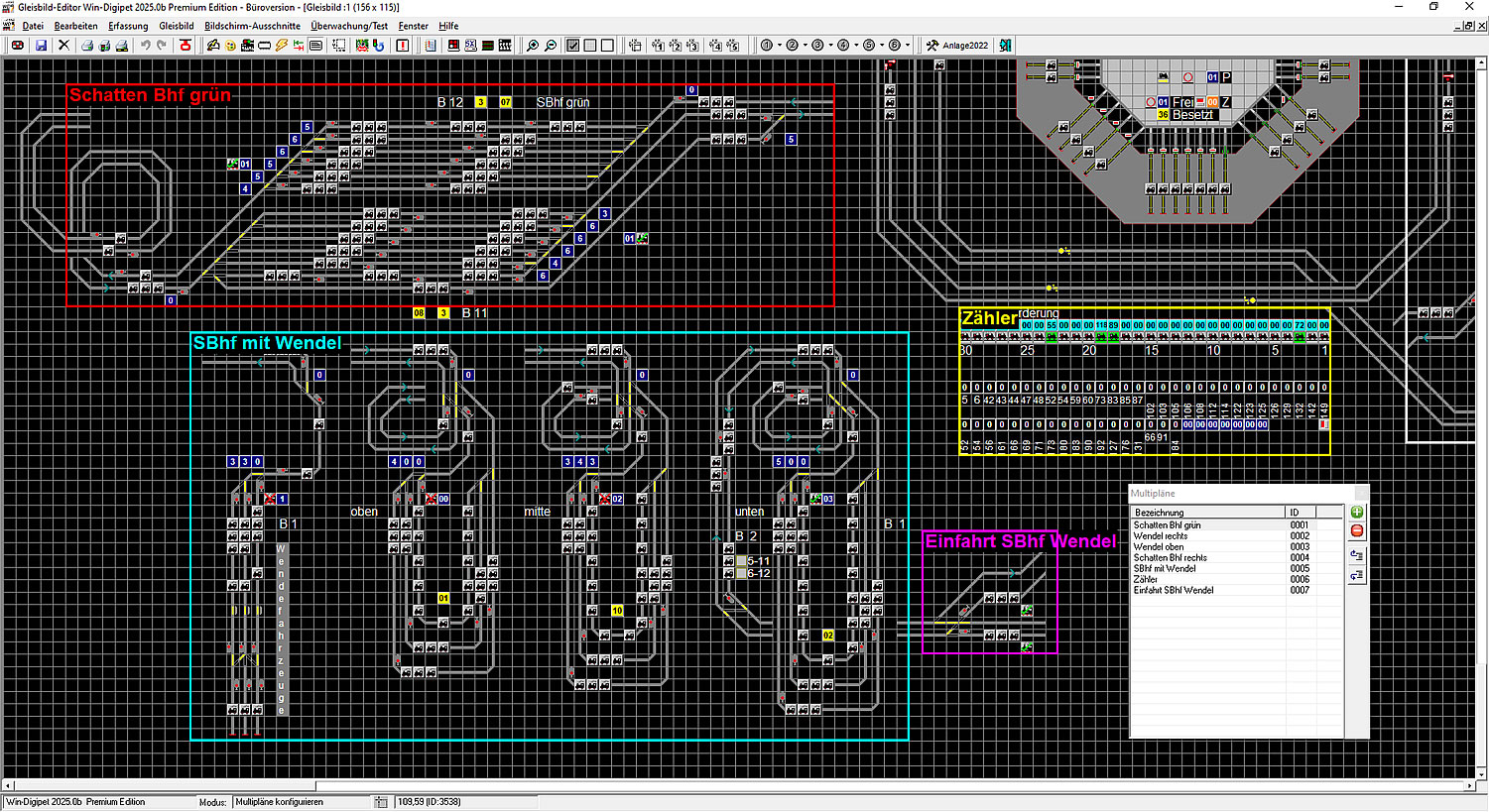Click the yellow lightning bolt toolbar icon
The height and width of the screenshot is (812, 1489).
tap(282, 46)
